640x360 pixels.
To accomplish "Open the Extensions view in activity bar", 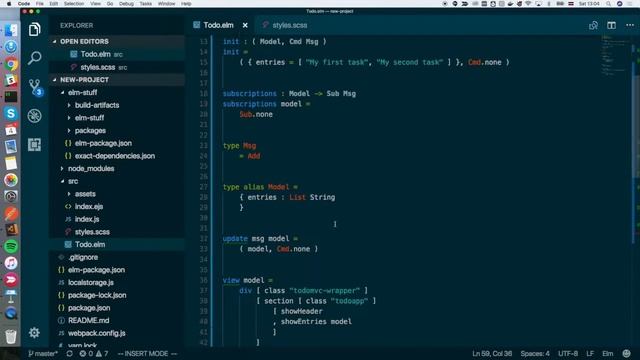I will click(x=35, y=144).
